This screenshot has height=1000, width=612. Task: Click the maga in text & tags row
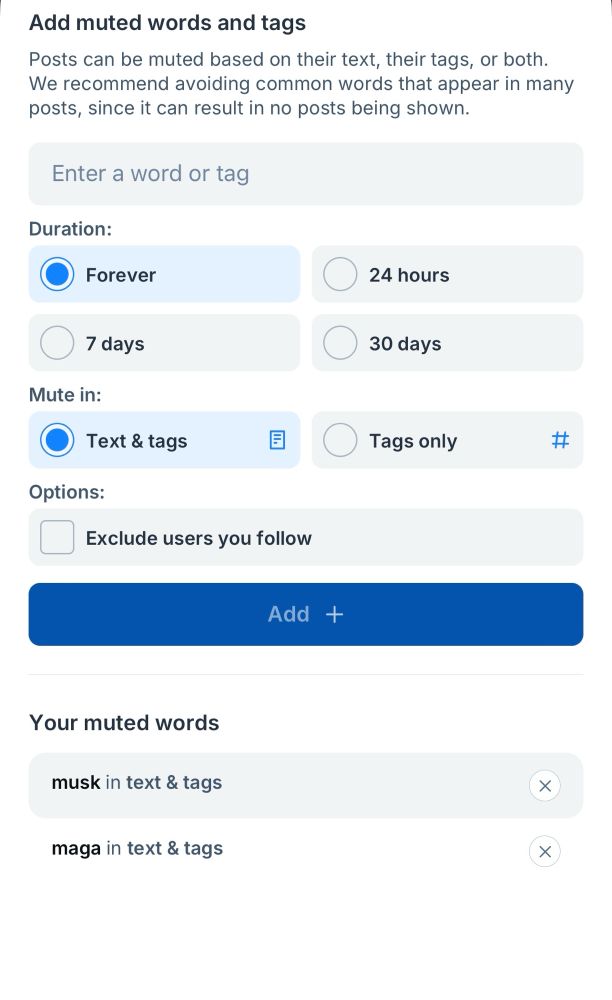tap(306, 851)
